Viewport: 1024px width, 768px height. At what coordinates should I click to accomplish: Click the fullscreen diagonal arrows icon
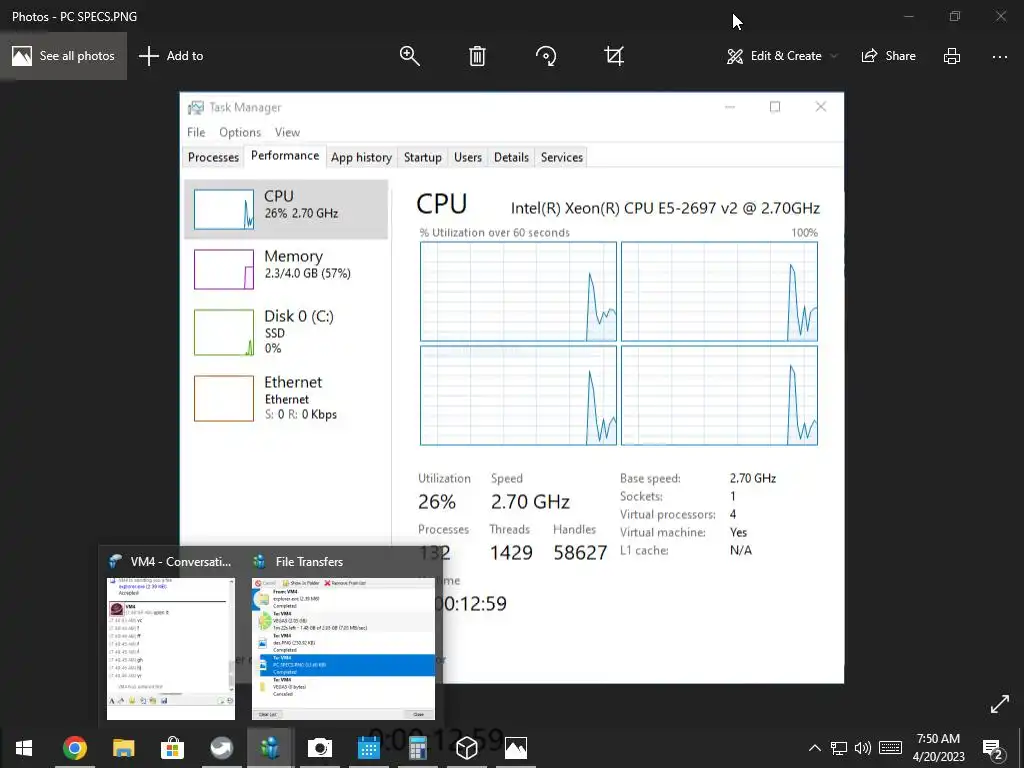tap(1000, 703)
